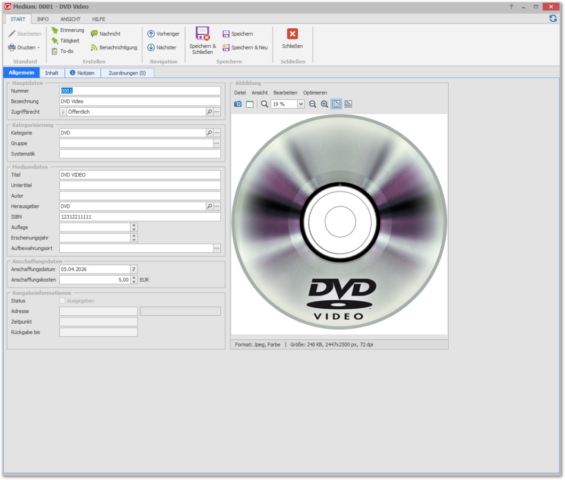
Task: Click the image status bar text Format: Jpeg, Farbe
Action: [257, 345]
